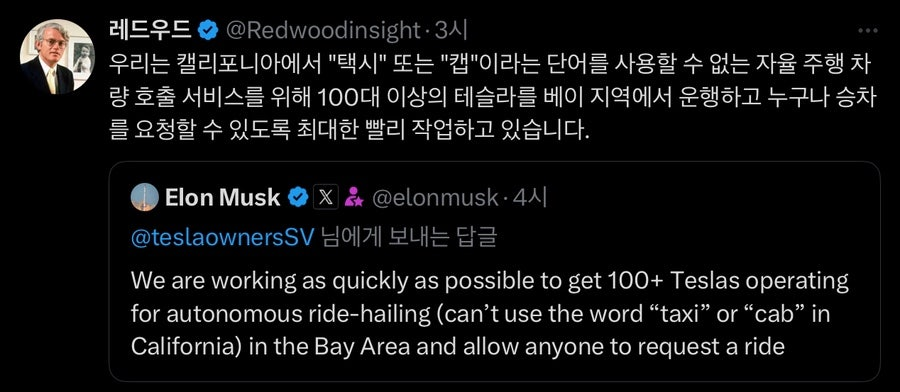Open Elon Musk's small rocket avatar
Image resolution: width=900 pixels, height=392 pixels.
[145, 197]
